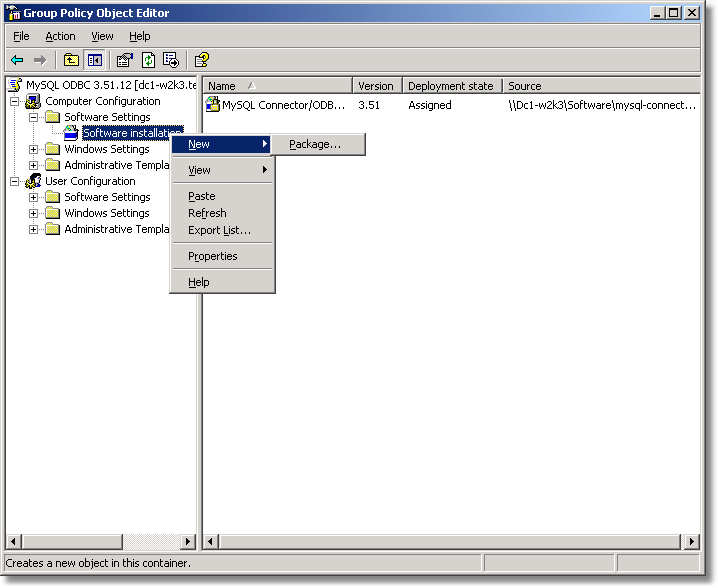This screenshot has height=588, width=718.
Task: Click details pane scrollbar right arrow
Action: [691, 541]
